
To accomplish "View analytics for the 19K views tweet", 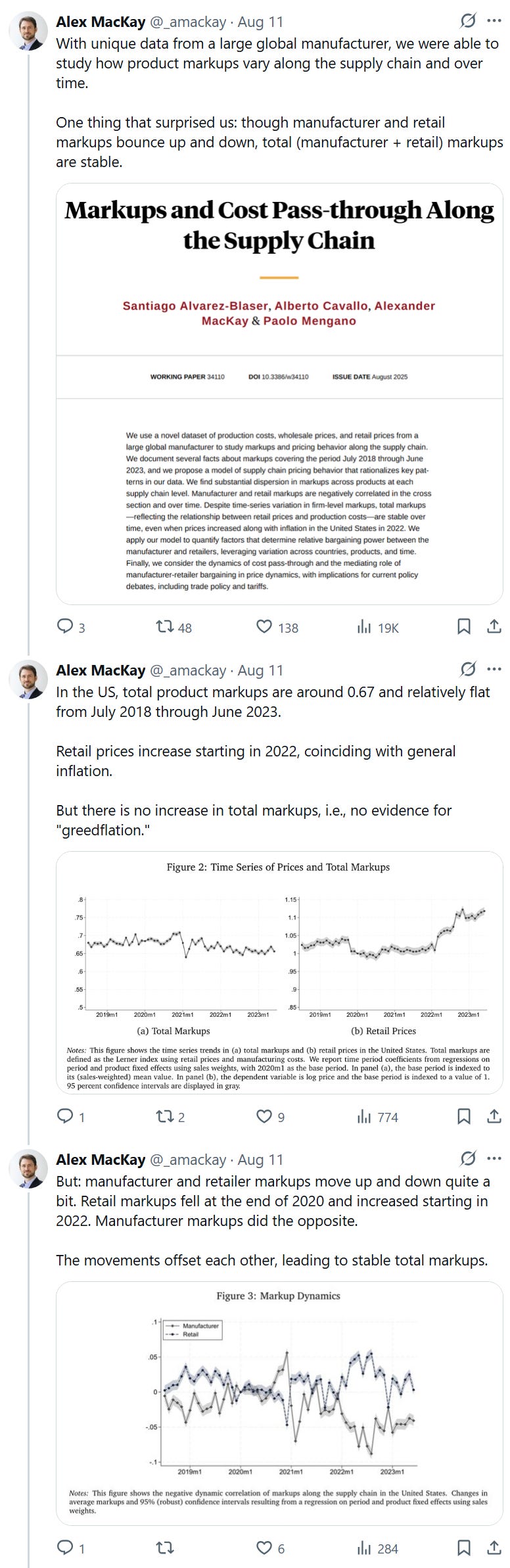I will (x=365, y=627).
